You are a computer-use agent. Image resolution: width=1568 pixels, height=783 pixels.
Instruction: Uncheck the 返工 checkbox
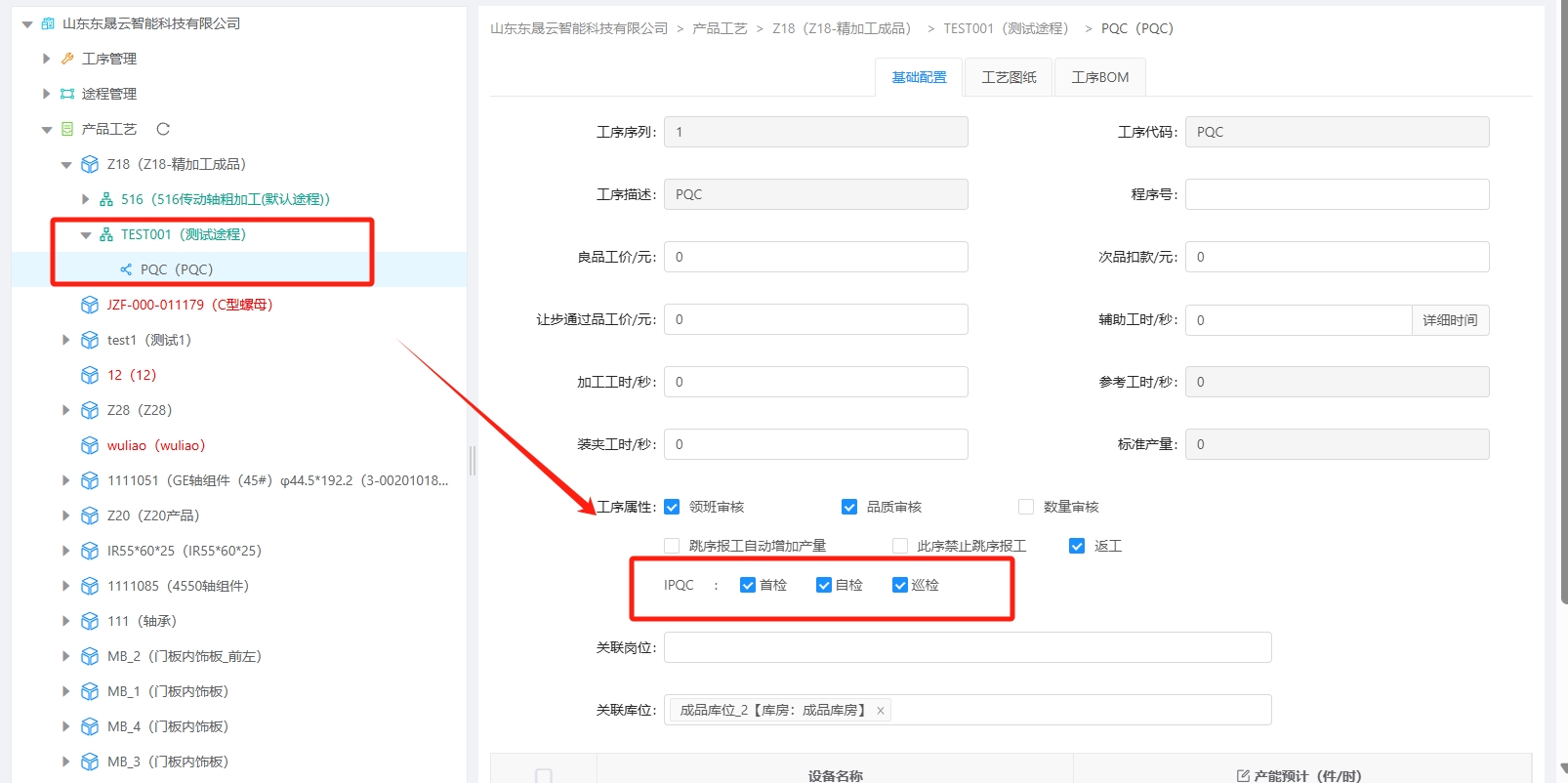1077,546
